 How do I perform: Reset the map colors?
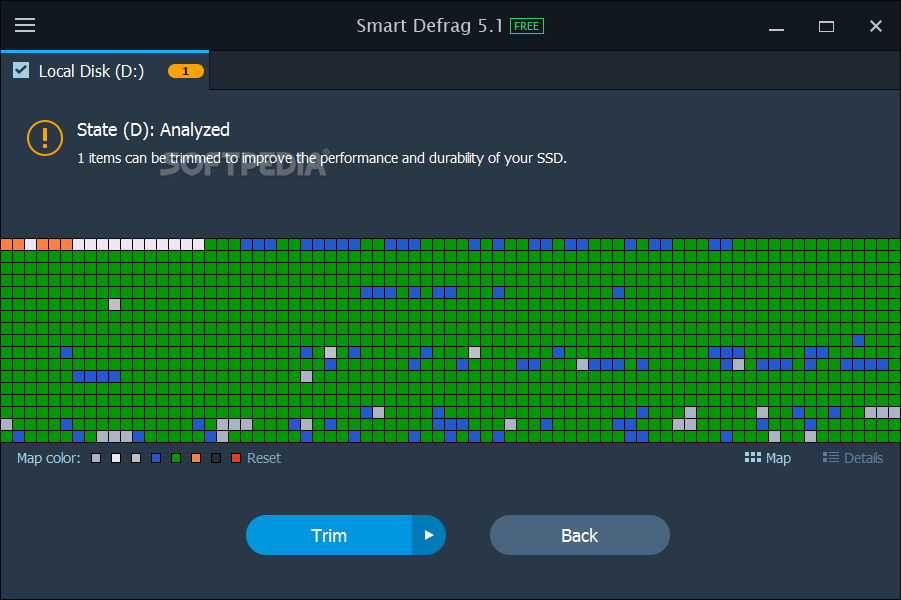point(264,458)
